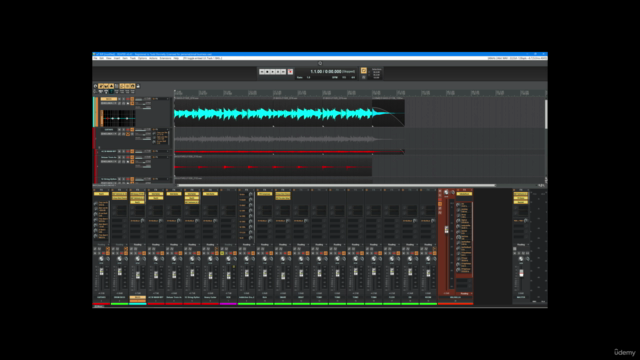Viewport: 640px width, 360px height.
Task: Click the grey waveform item on the second track
Action: point(289,139)
